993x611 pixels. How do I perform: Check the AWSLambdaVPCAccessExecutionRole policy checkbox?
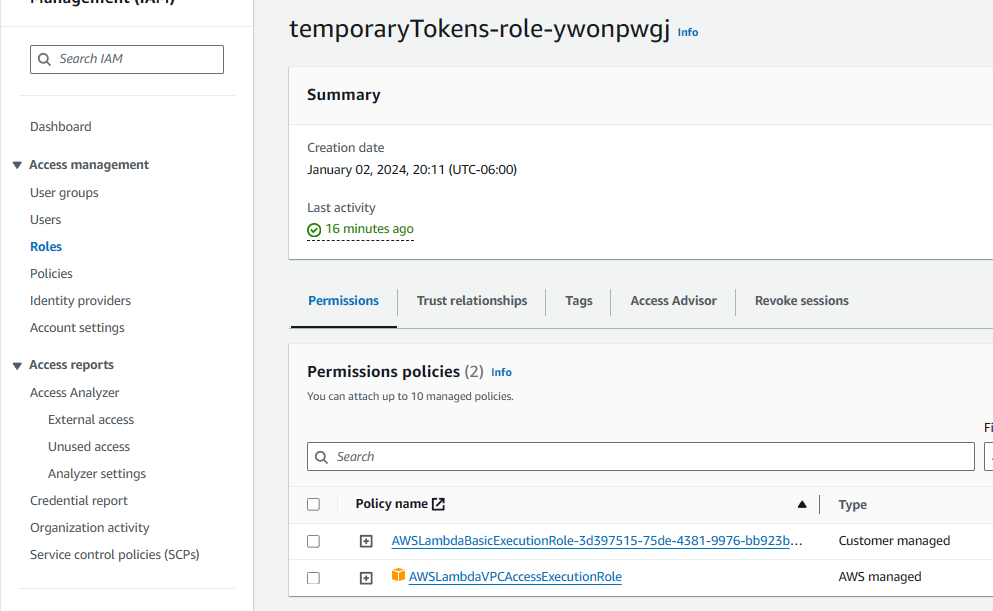point(313,578)
